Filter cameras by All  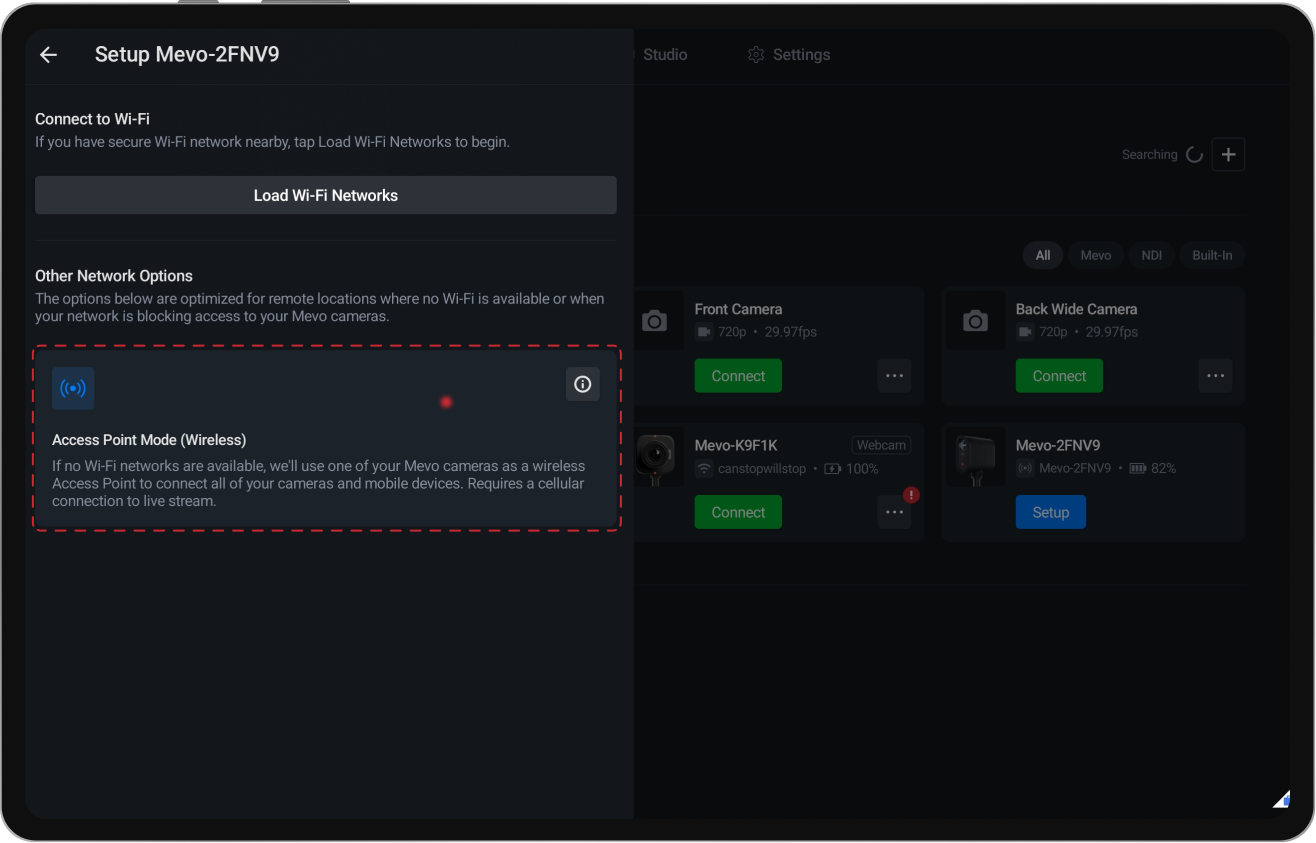[1043, 255]
